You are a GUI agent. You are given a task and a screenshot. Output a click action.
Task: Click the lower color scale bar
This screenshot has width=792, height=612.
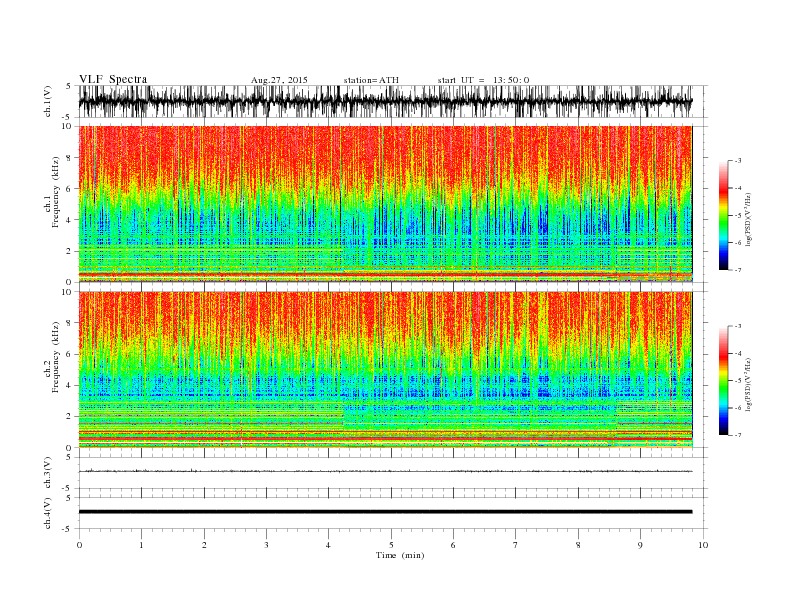(723, 380)
